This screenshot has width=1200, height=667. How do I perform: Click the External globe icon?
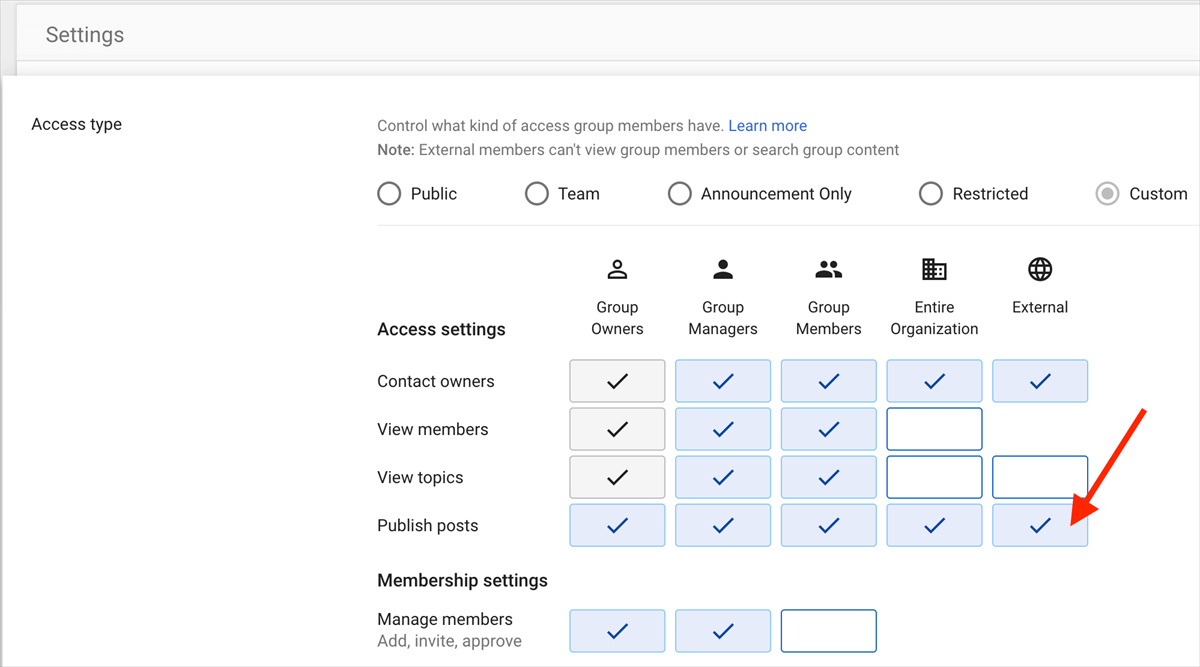click(x=1040, y=269)
